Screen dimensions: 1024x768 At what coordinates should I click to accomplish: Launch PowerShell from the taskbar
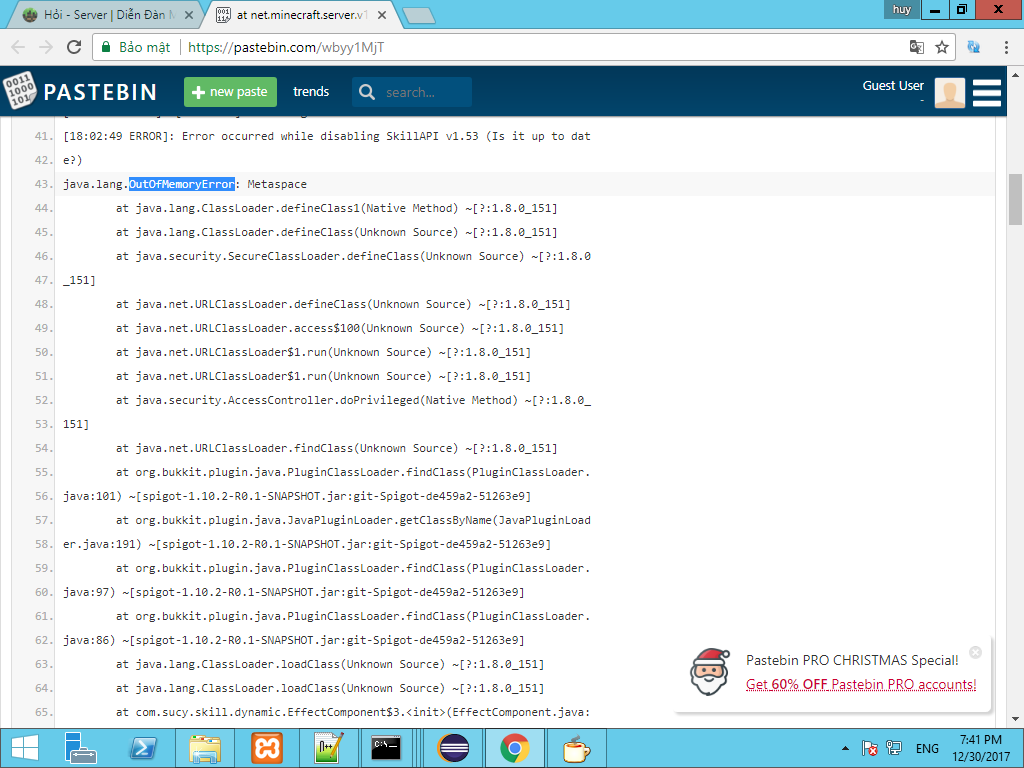[x=142, y=748]
